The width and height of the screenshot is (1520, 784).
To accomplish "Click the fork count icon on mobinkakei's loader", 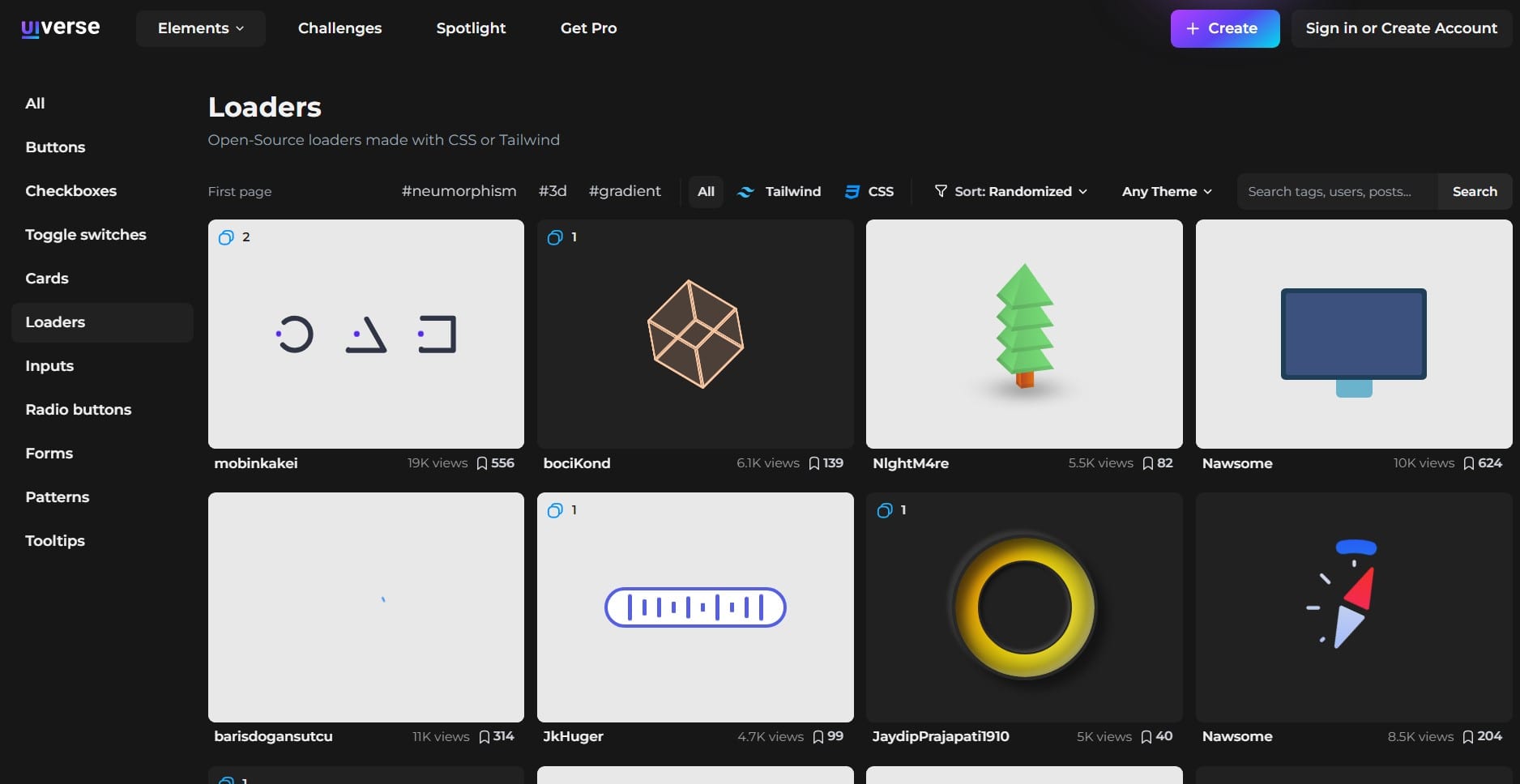I will 227,236.
